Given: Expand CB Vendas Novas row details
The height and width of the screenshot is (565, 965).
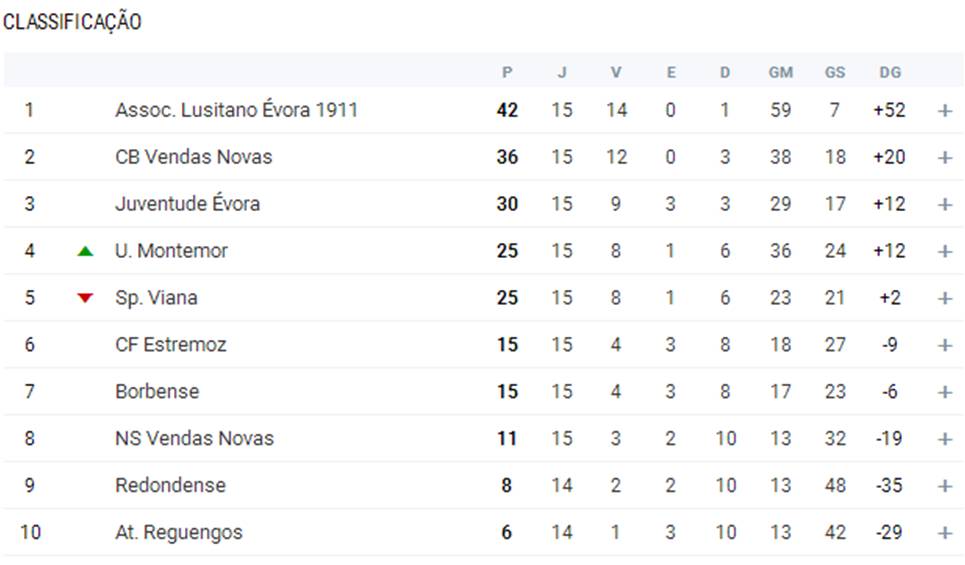Looking at the screenshot, I should click(944, 157).
